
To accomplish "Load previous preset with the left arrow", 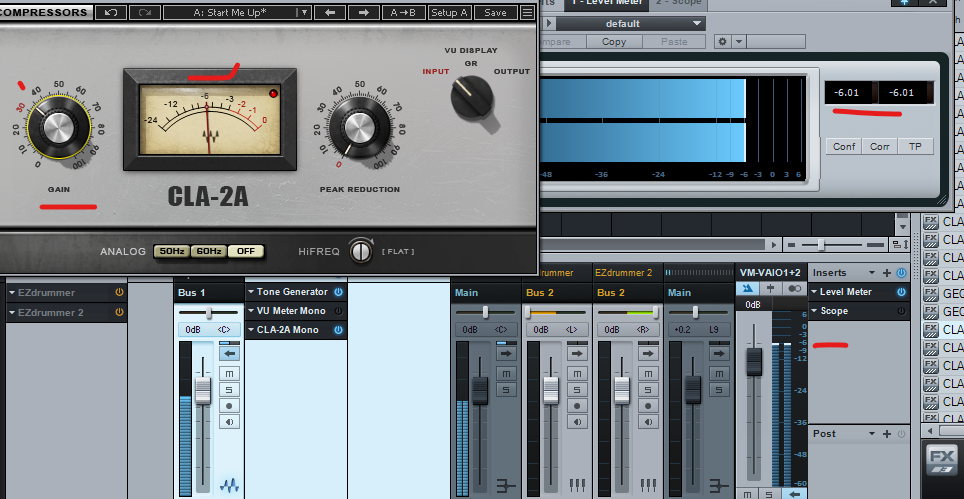I will pyautogui.click(x=329, y=13).
